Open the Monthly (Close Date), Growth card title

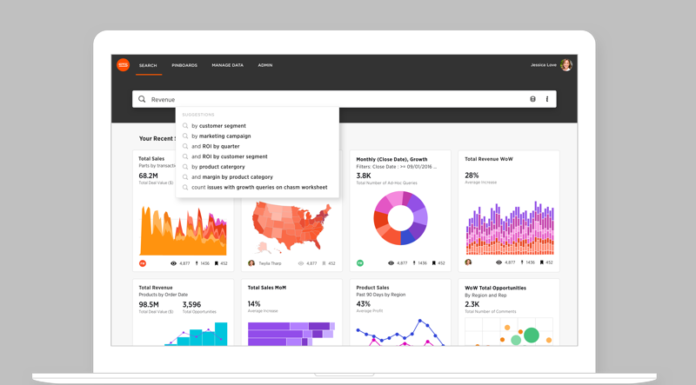[x=392, y=159]
